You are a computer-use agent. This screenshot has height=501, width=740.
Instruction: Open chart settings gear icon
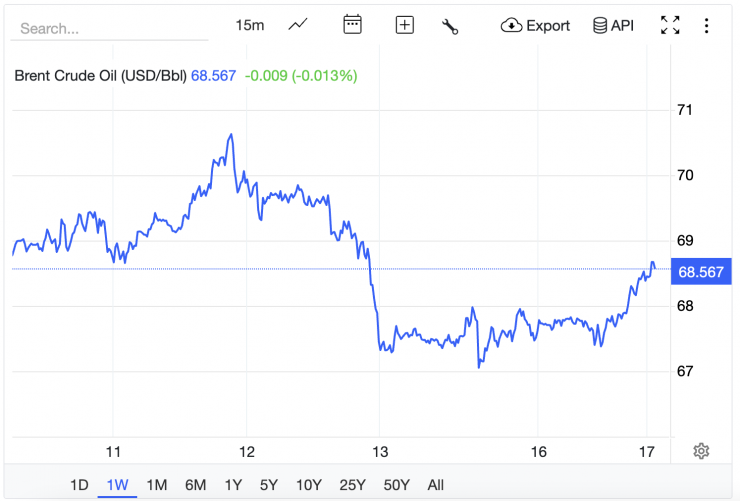tap(701, 451)
